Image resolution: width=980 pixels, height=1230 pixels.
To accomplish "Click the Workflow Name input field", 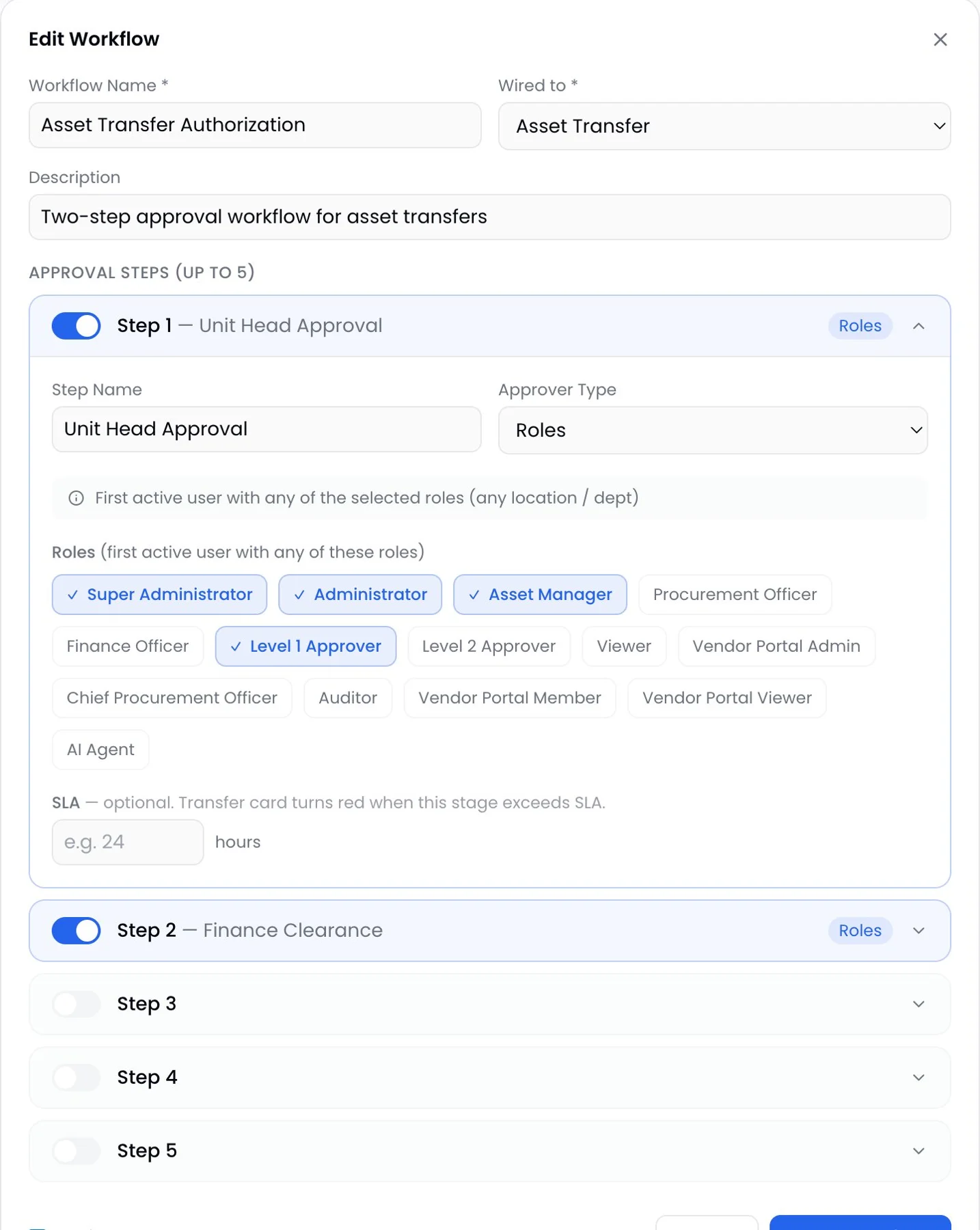I will [255, 126].
